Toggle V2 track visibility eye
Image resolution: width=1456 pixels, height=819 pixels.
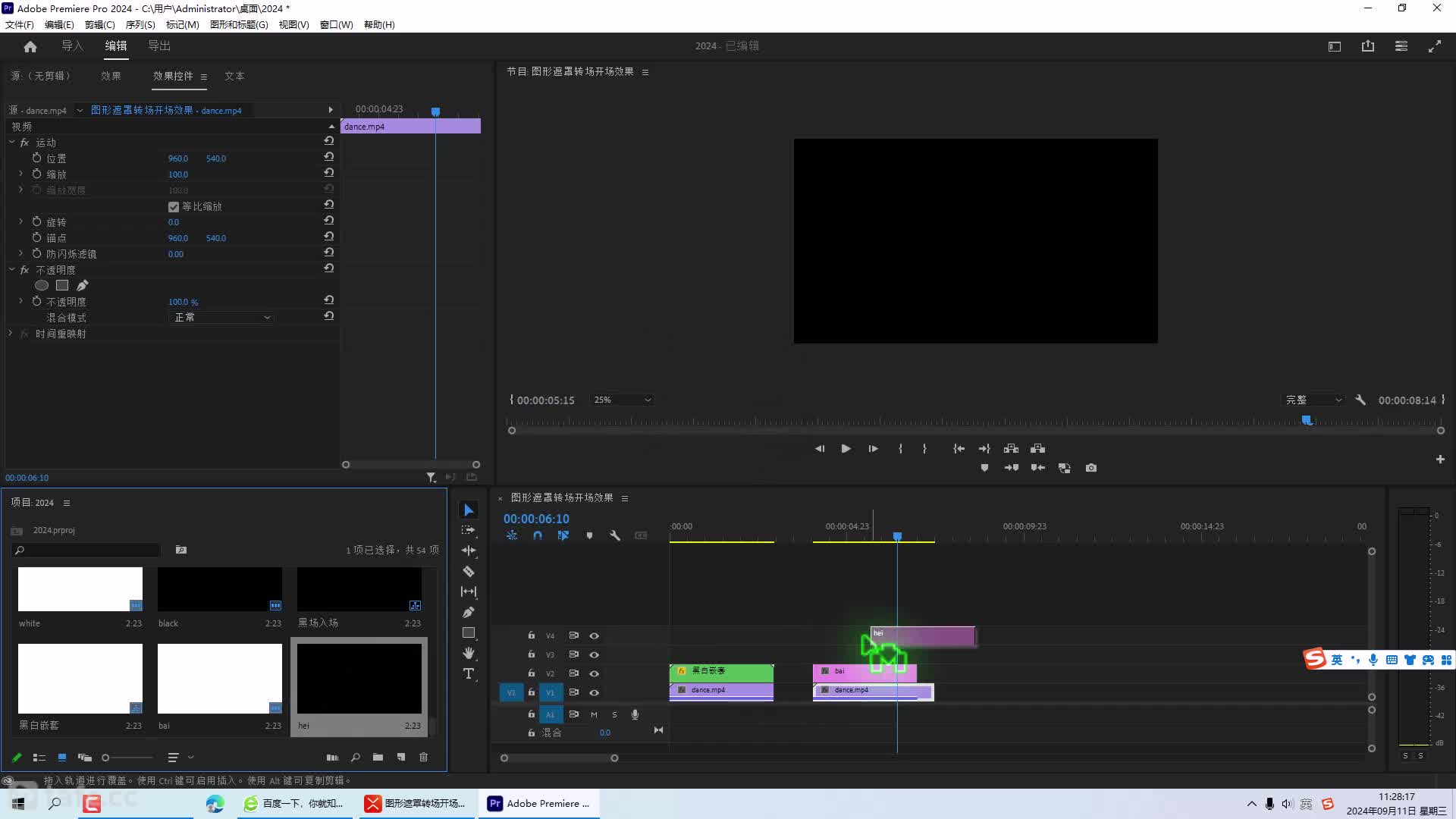(595, 673)
